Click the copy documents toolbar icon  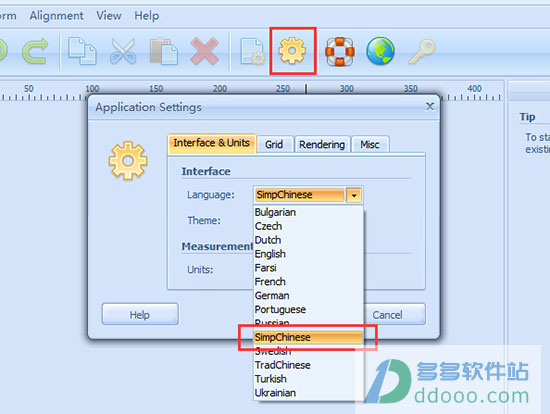pos(82,51)
